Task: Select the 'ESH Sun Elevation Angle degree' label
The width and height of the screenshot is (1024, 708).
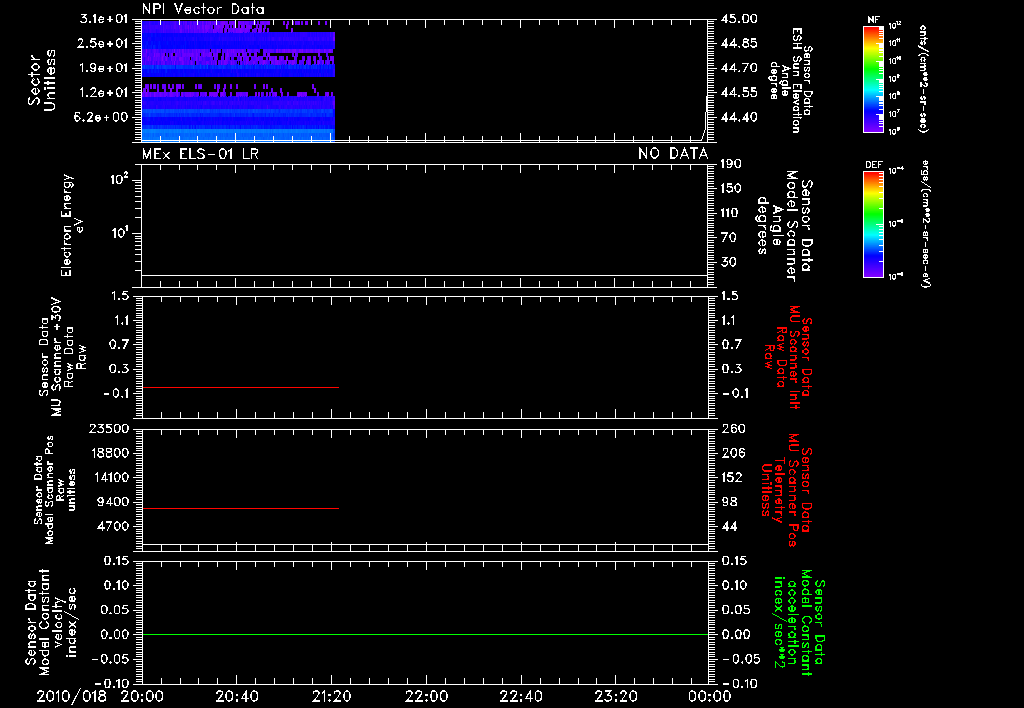Action: tap(791, 80)
